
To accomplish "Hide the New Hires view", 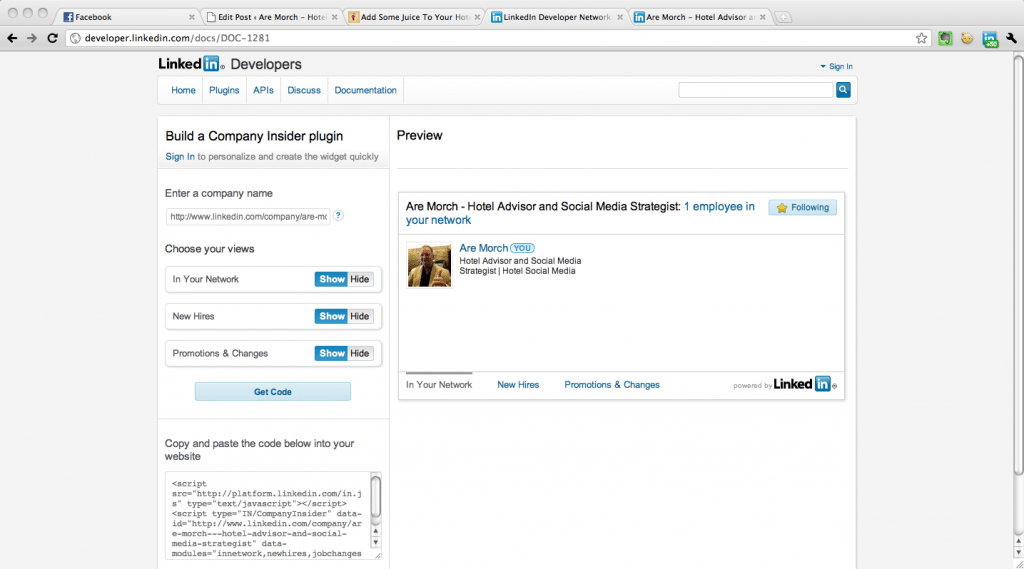I will (x=360, y=316).
